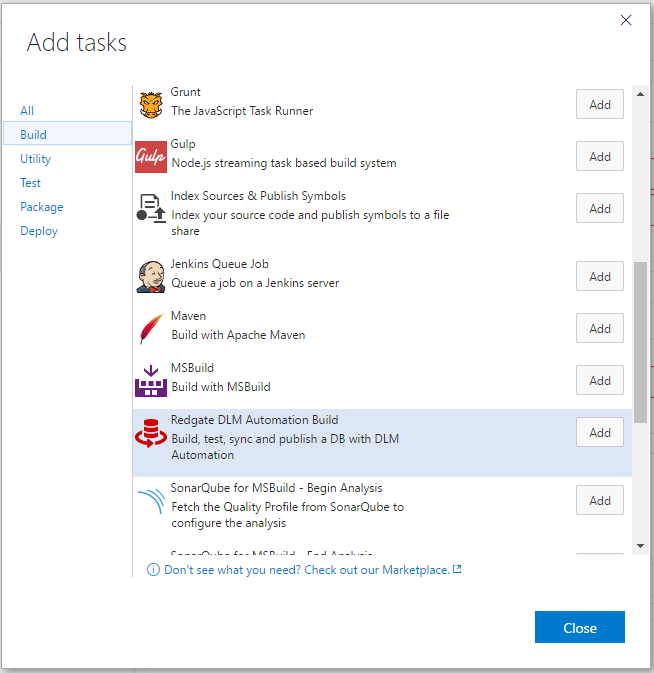
Task: Click the task list scrollbar thumb
Action: tap(640, 343)
